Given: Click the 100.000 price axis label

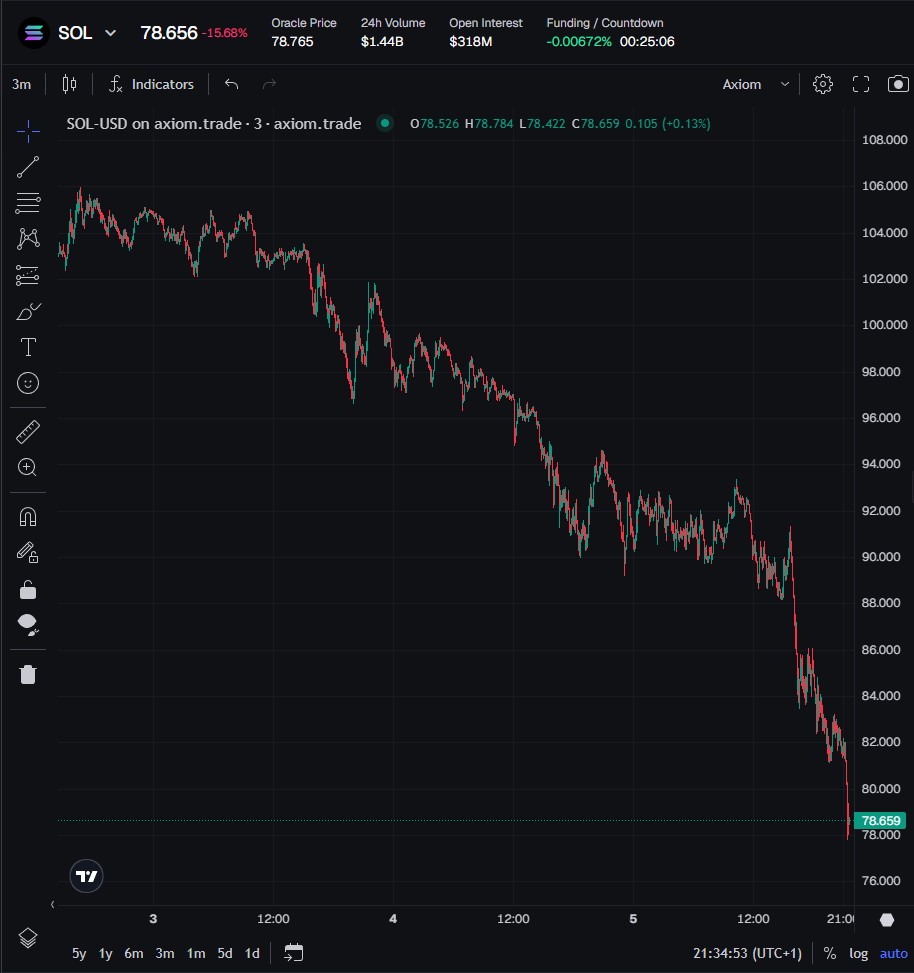Looking at the screenshot, I should click(x=884, y=325).
